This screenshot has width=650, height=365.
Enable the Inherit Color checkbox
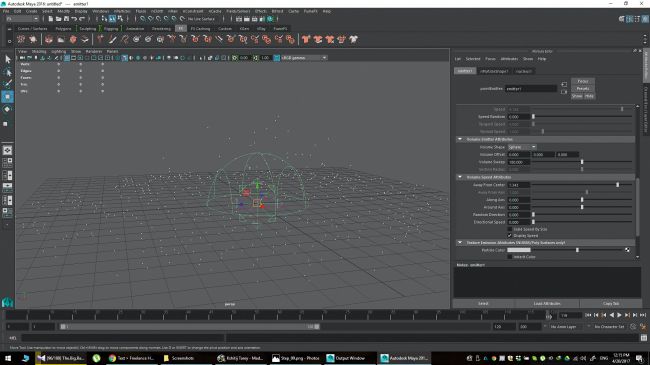[510, 257]
